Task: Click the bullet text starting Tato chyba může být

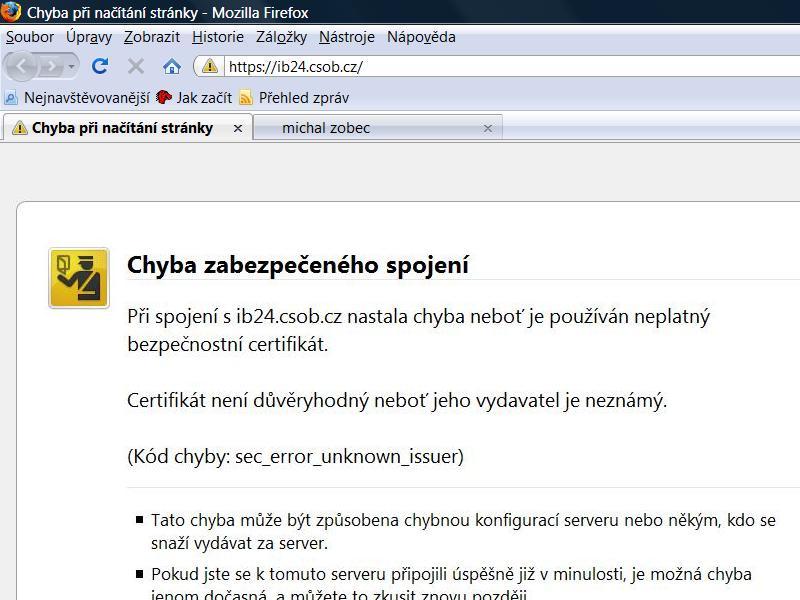Action: point(463,531)
